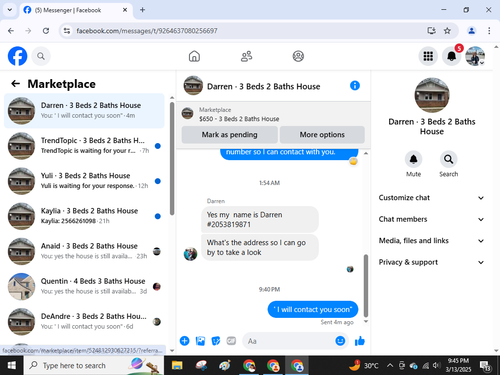
Task: Click More options button
Action: (x=322, y=135)
